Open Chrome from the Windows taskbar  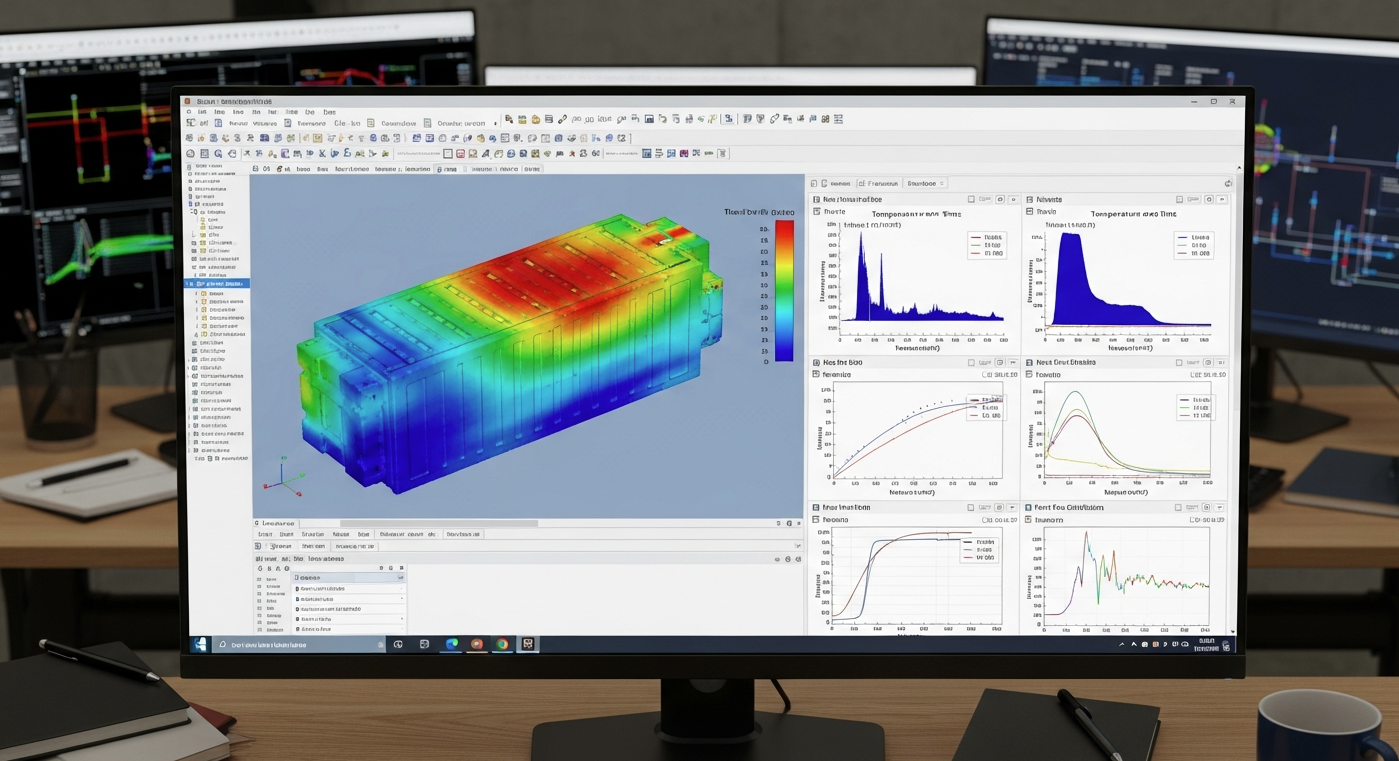click(x=451, y=644)
